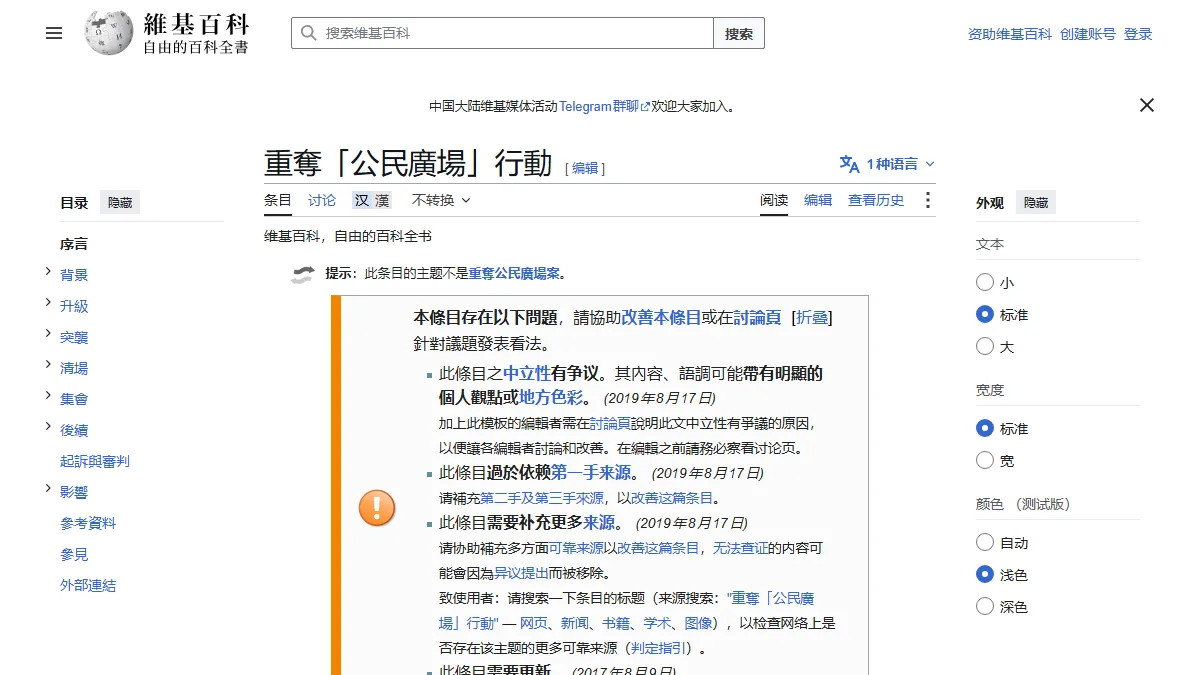The image size is (1200, 675).
Task: Jump to 外部連結 in the contents
Action: coord(88,585)
